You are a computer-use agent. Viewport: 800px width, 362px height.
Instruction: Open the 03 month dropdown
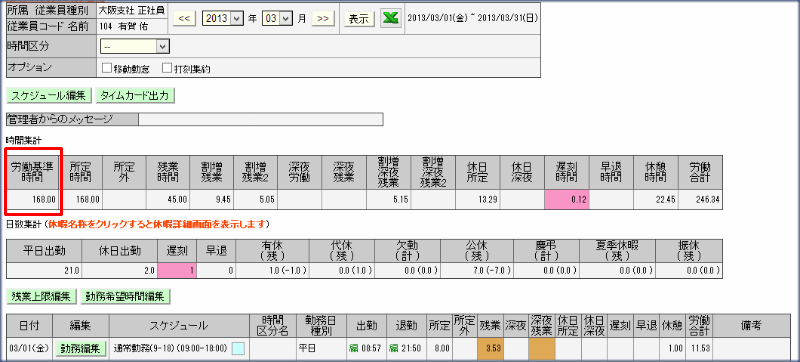point(277,19)
